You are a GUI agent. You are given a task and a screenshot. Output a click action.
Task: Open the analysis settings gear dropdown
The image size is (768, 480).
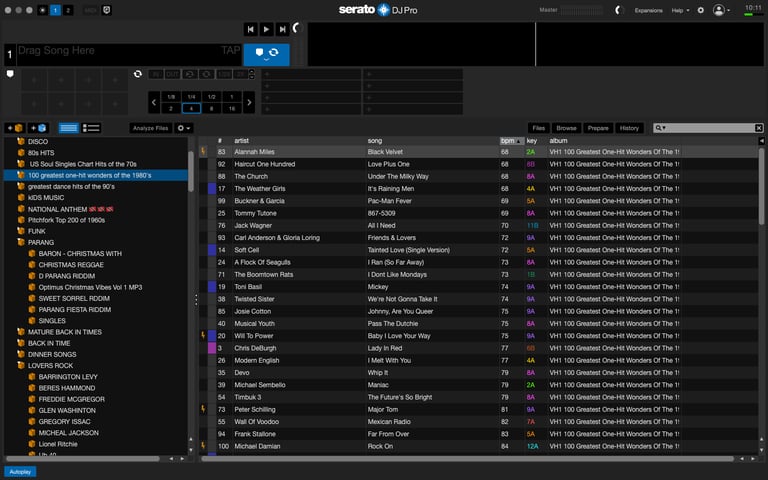[184, 128]
